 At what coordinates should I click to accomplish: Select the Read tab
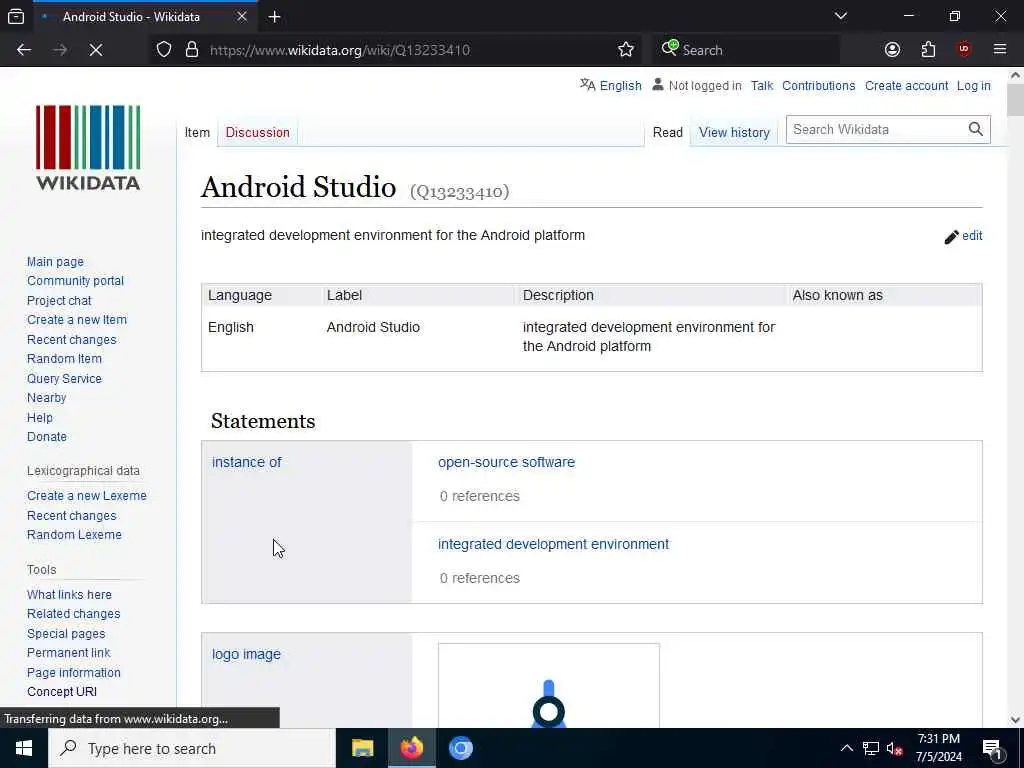click(x=667, y=133)
